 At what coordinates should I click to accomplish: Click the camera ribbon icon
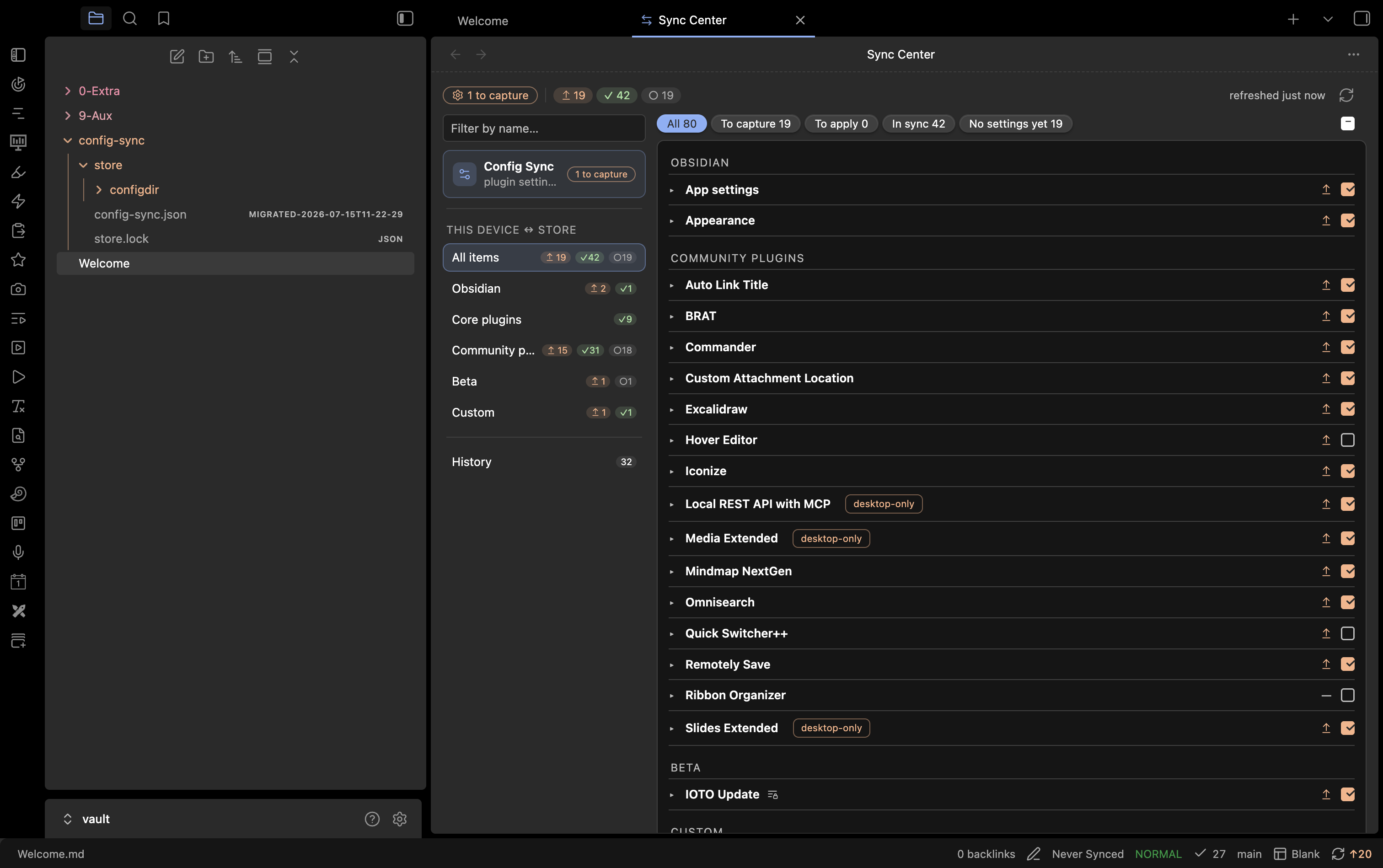[18, 289]
